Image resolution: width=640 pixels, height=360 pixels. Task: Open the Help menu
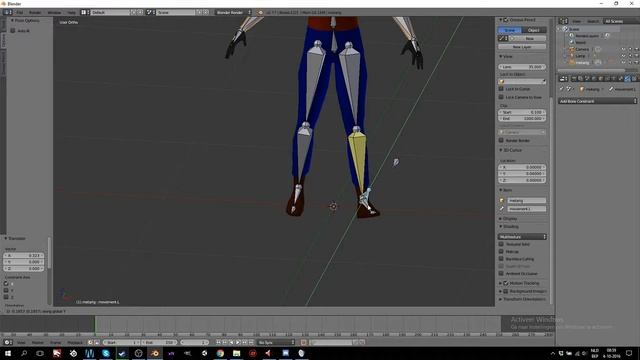(71, 13)
